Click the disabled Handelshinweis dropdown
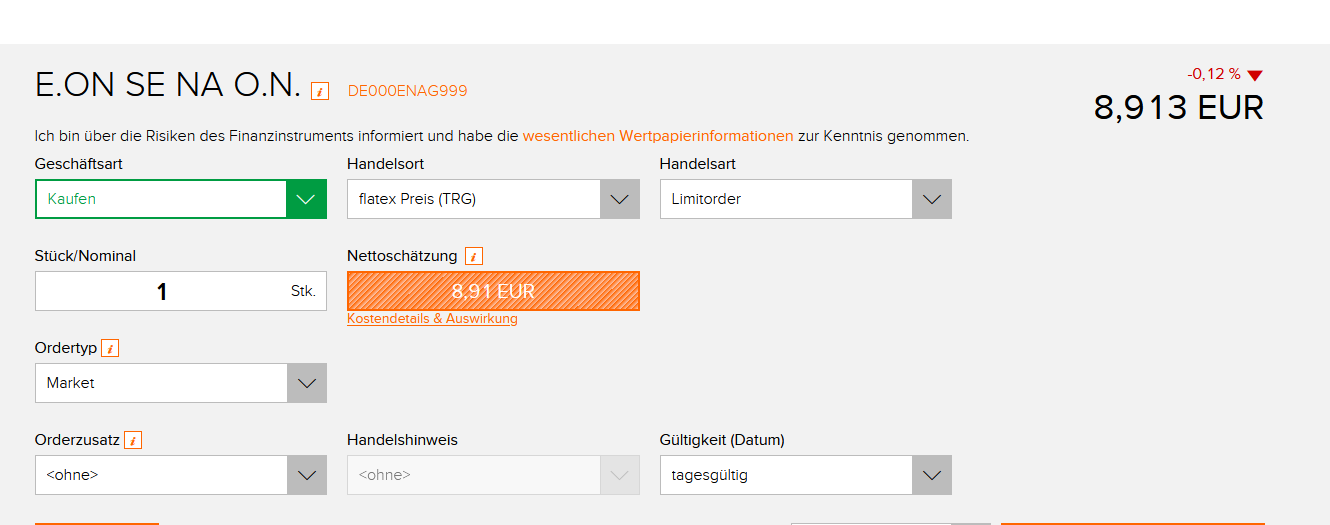1330x525 pixels. tap(493, 475)
